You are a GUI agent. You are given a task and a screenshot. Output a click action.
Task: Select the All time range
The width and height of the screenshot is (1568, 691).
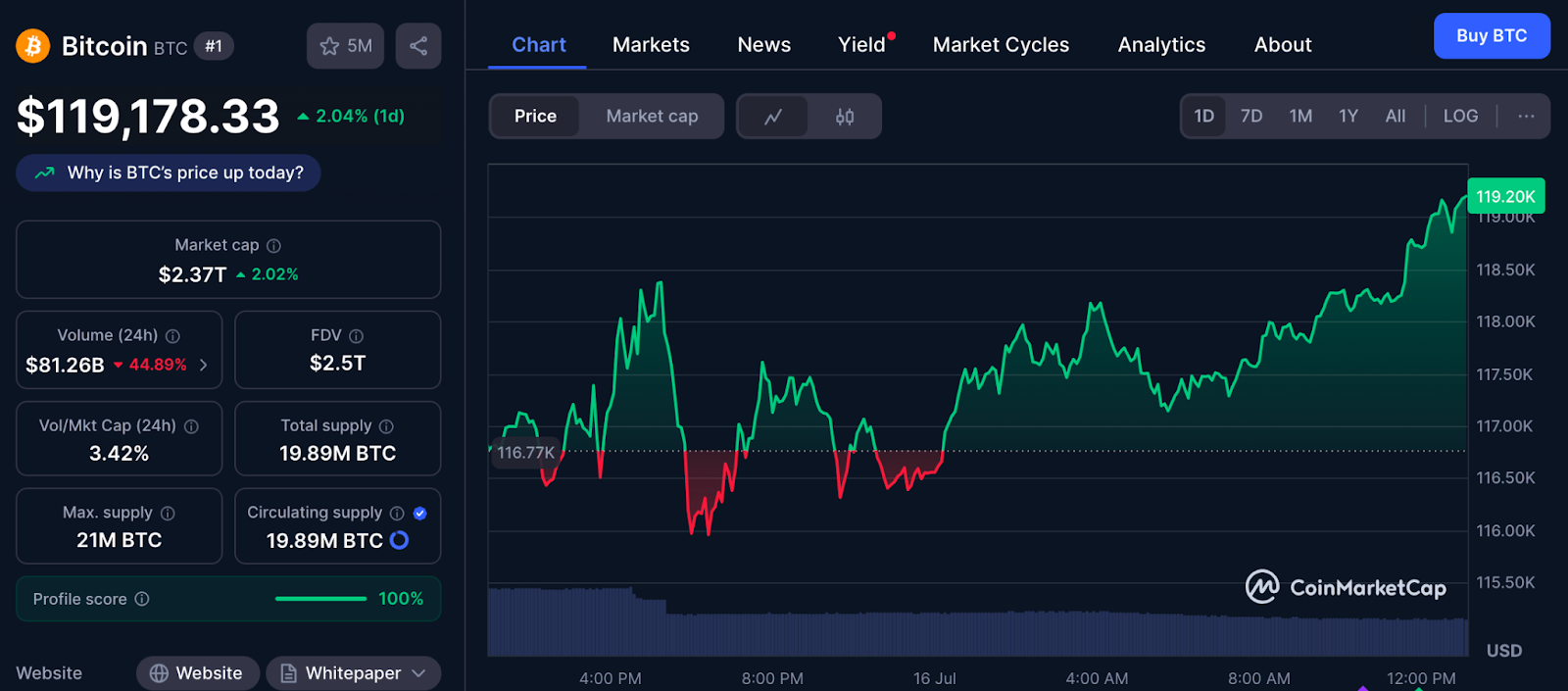[x=1396, y=117]
